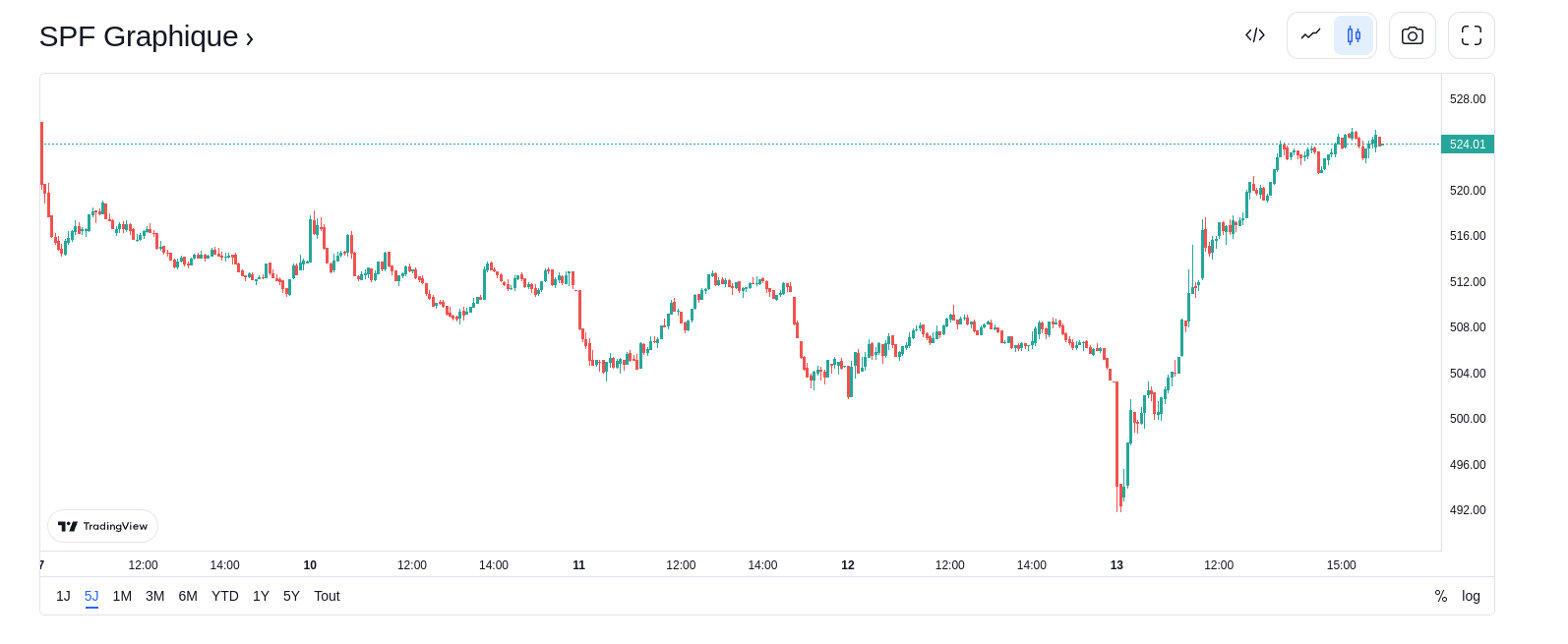Show the 5Y time range
This screenshot has width=1568, height=644.
(291, 596)
